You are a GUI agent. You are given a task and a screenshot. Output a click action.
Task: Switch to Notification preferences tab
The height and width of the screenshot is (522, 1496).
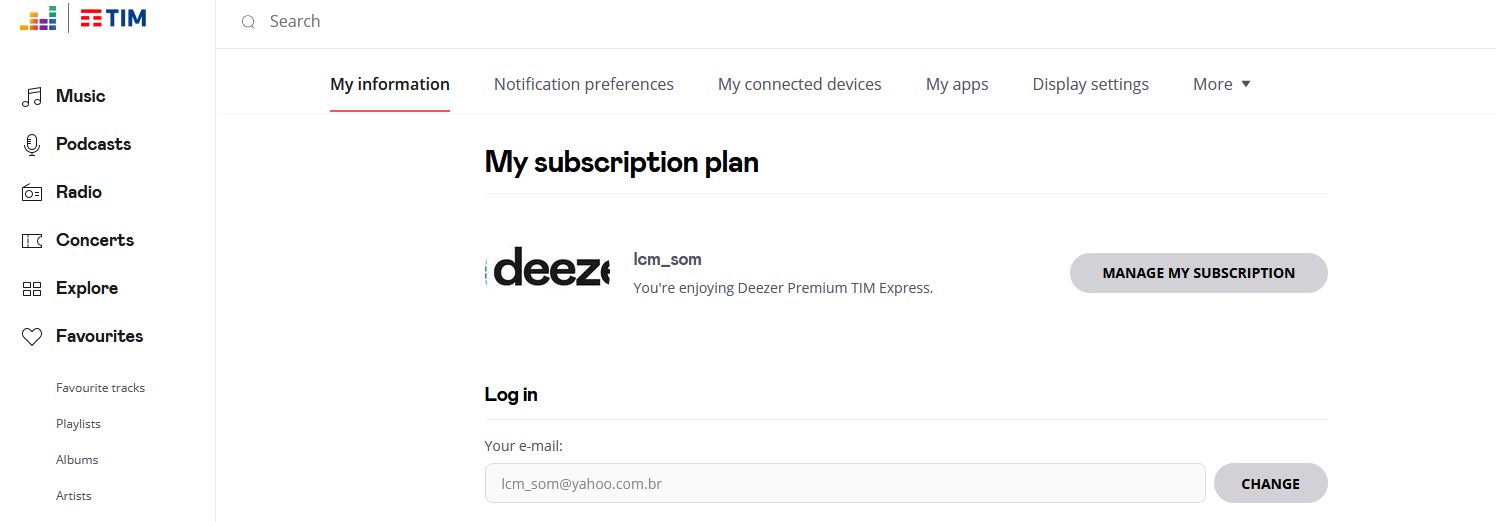[x=584, y=85]
